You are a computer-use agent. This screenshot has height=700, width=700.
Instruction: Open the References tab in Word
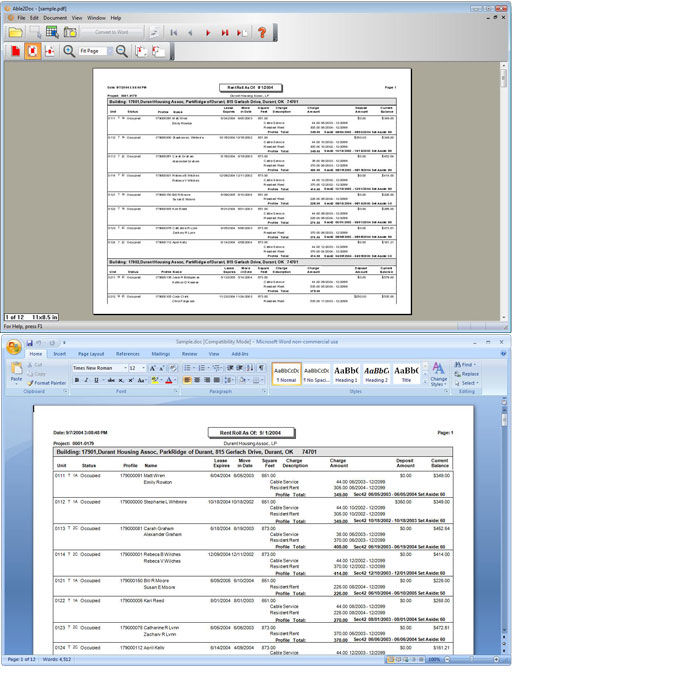click(128, 354)
